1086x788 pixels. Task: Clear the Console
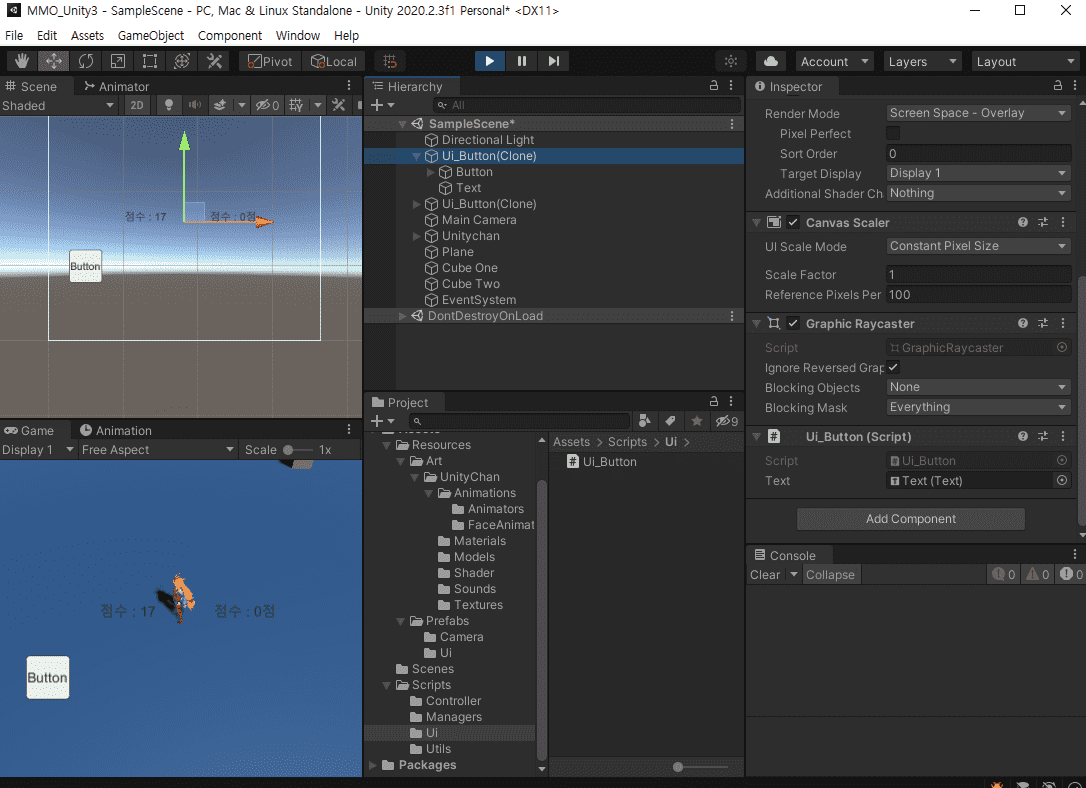pyautogui.click(x=765, y=575)
